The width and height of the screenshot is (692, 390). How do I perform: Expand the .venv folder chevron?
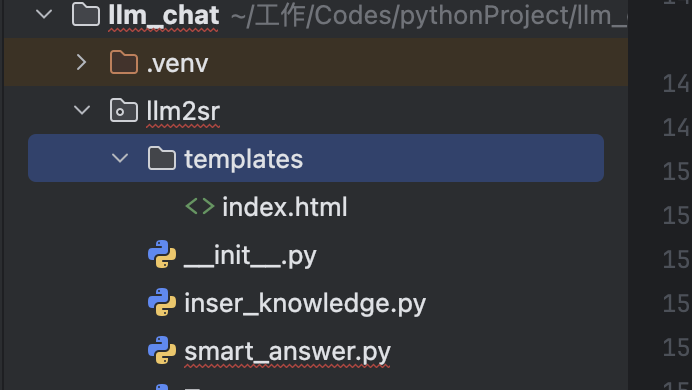82,62
